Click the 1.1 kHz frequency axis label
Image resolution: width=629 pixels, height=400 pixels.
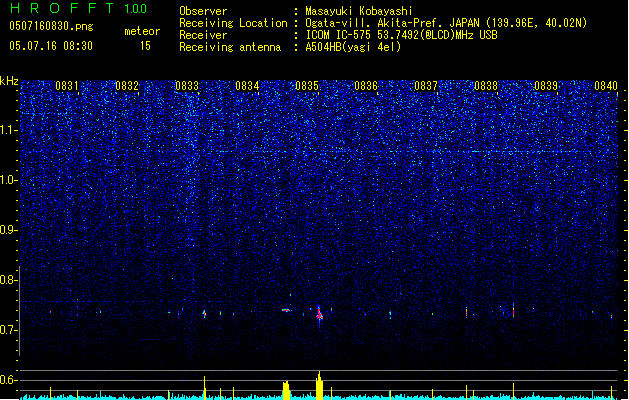(7, 130)
